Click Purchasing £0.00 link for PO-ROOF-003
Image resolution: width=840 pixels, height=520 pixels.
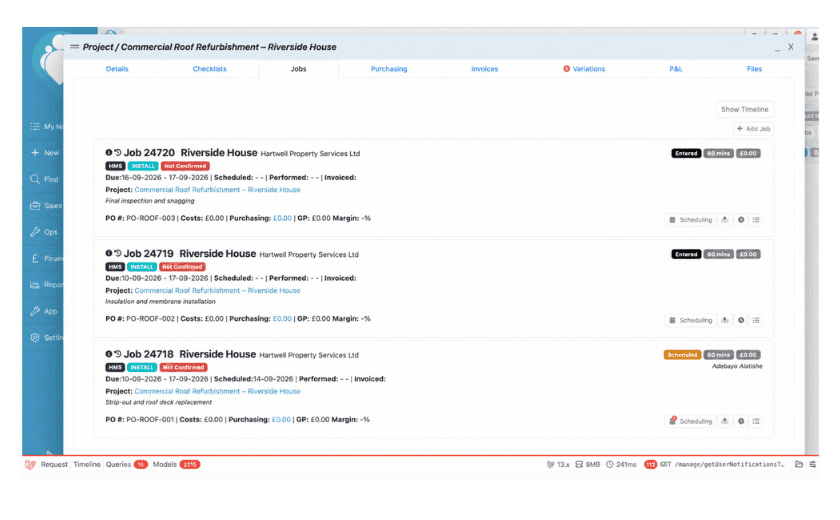282,218
